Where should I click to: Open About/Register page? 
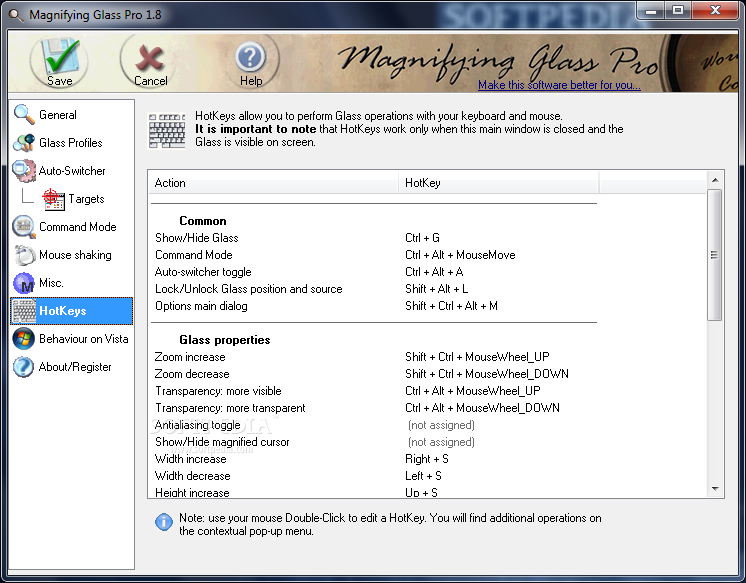pos(75,367)
